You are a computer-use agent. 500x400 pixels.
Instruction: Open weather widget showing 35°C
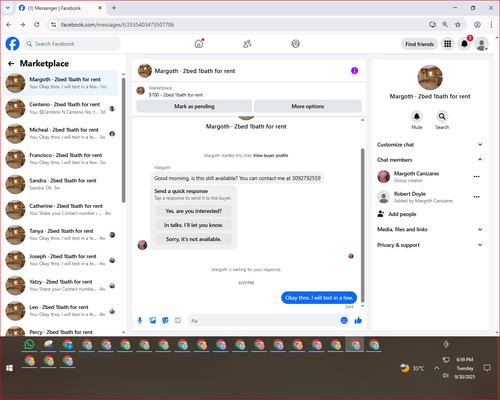tap(412, 368)
